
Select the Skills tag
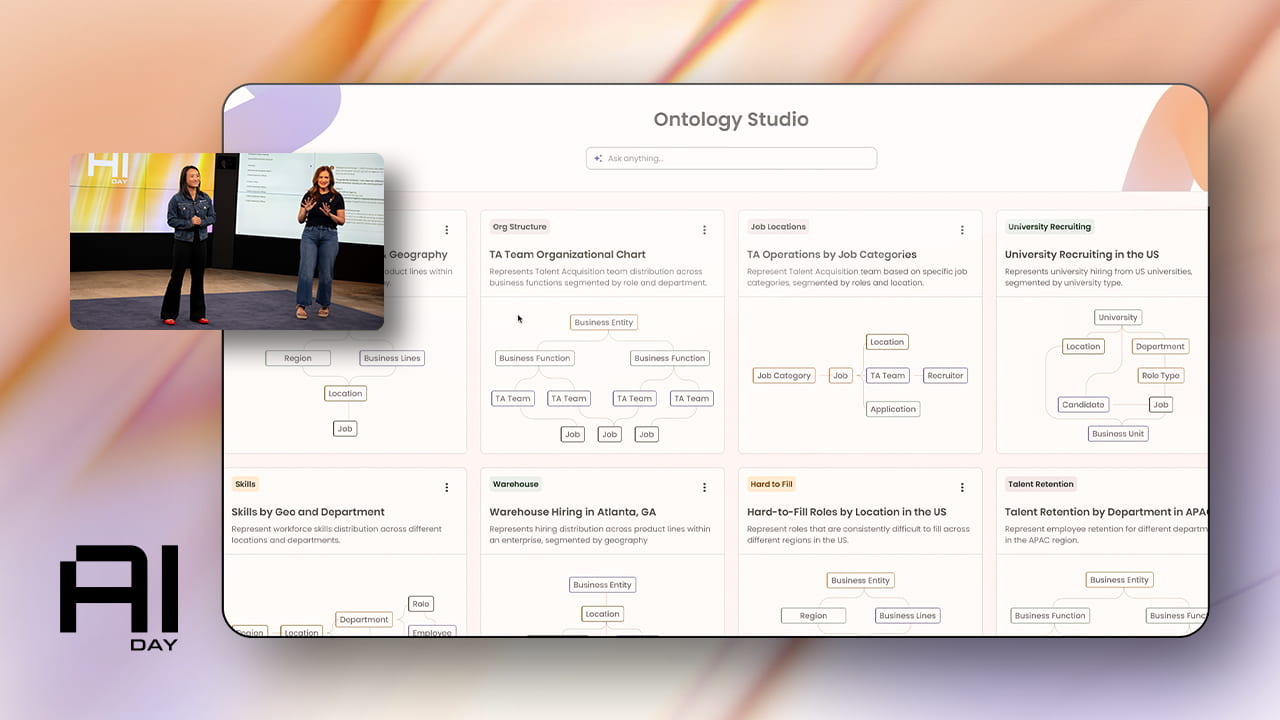point(245,484)
